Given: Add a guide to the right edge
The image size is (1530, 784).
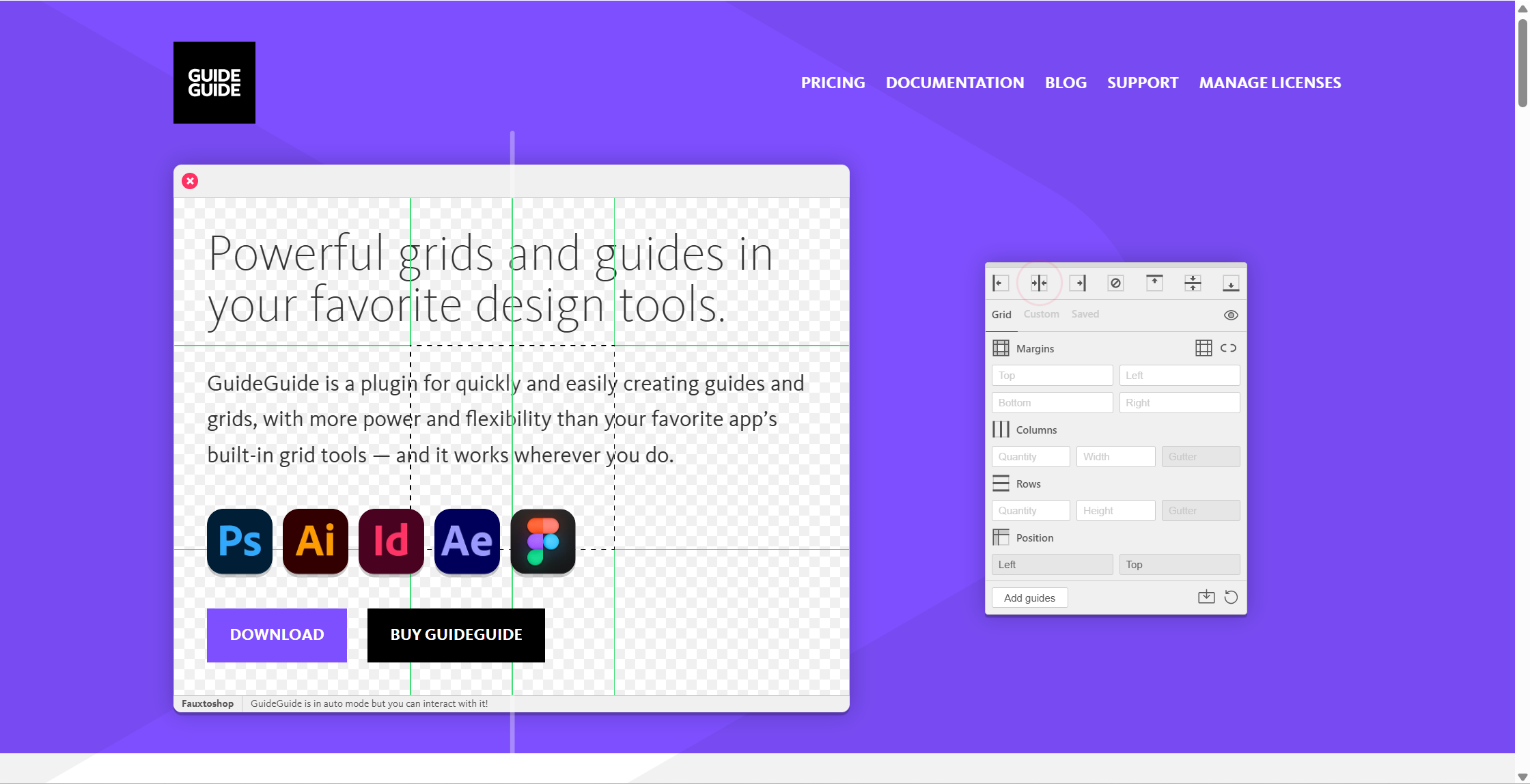Looking at the screenshot, I should click(1078, 283).
